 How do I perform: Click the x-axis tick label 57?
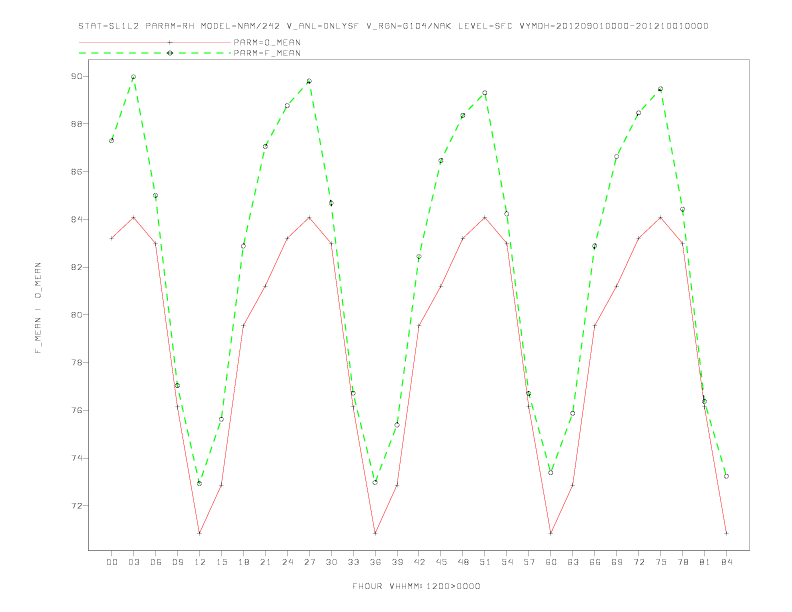529,562
